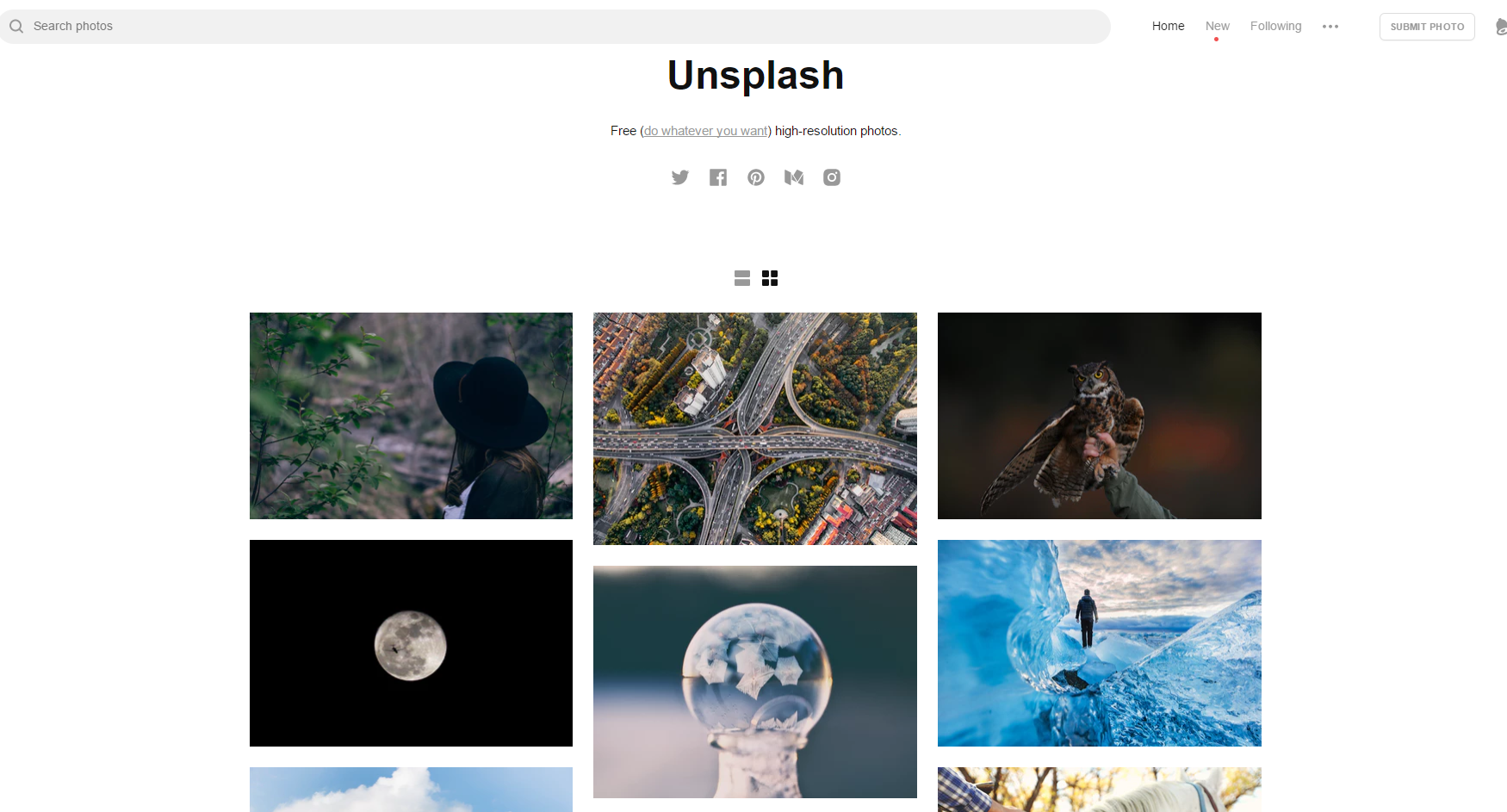
Task: Open the blue ice glacier photo
Action: [x=1100, y=643]
